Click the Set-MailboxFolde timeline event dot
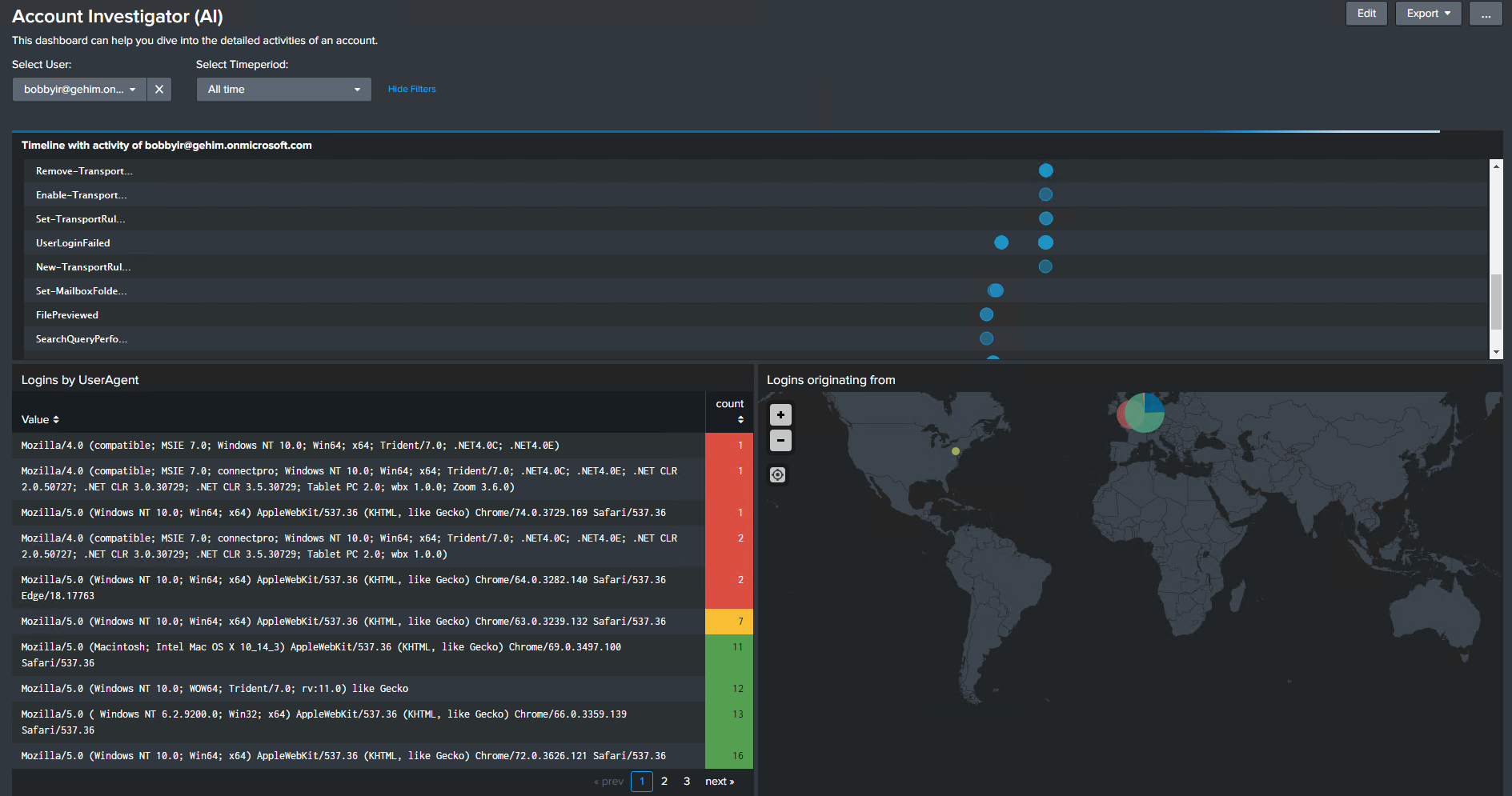The image size is (1512, 796). pyautogui.click(x=995, y=290)
